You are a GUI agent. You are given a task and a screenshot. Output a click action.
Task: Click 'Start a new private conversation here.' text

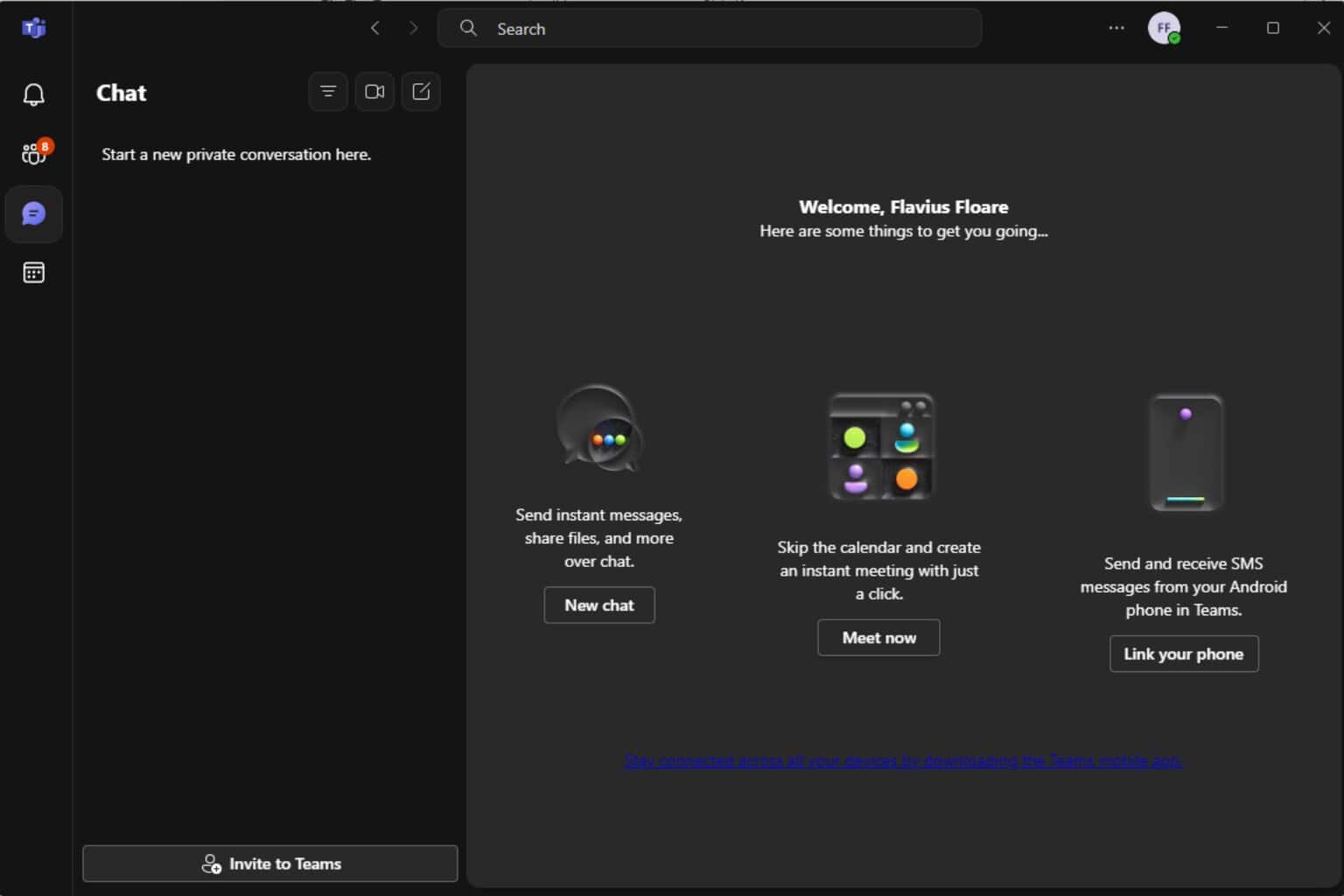tap(236, 155)
